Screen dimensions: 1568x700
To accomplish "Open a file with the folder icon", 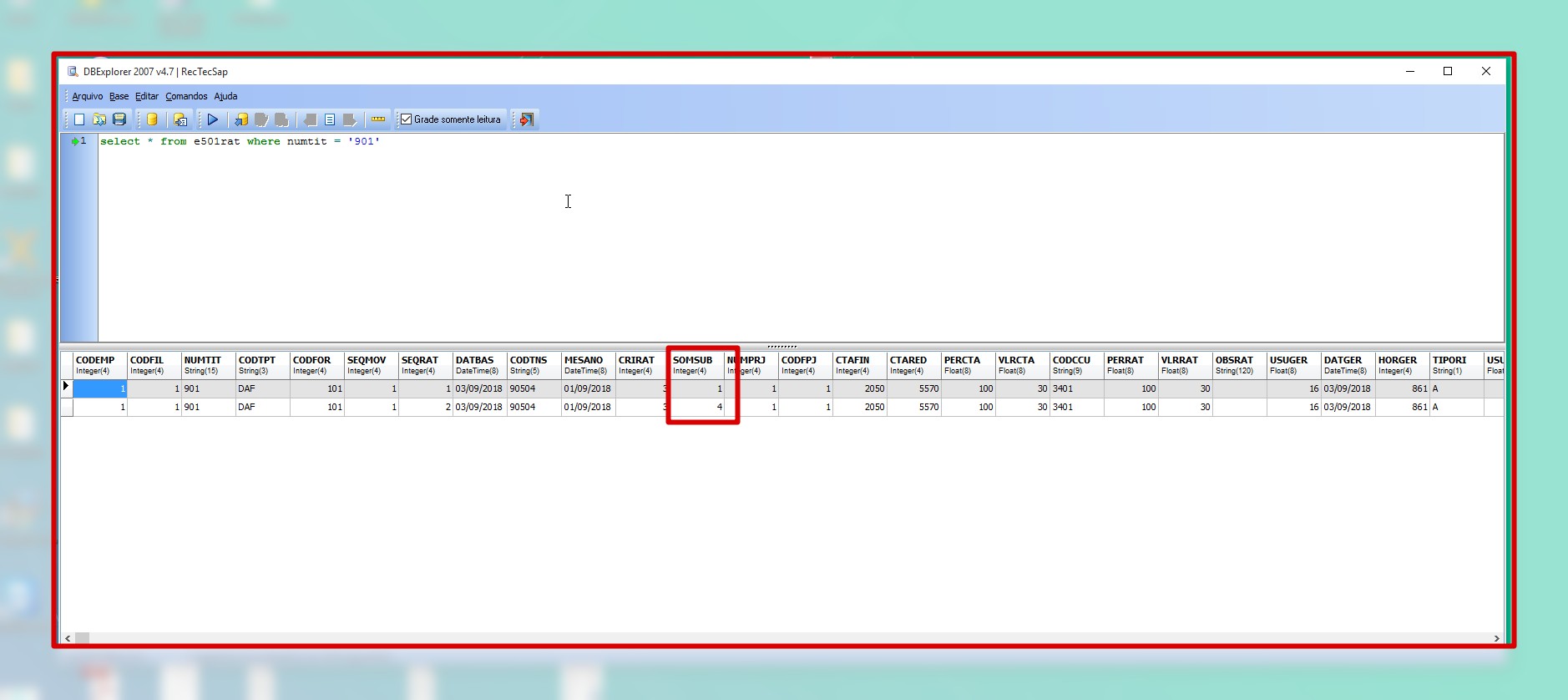I will (x=99, y=119).
